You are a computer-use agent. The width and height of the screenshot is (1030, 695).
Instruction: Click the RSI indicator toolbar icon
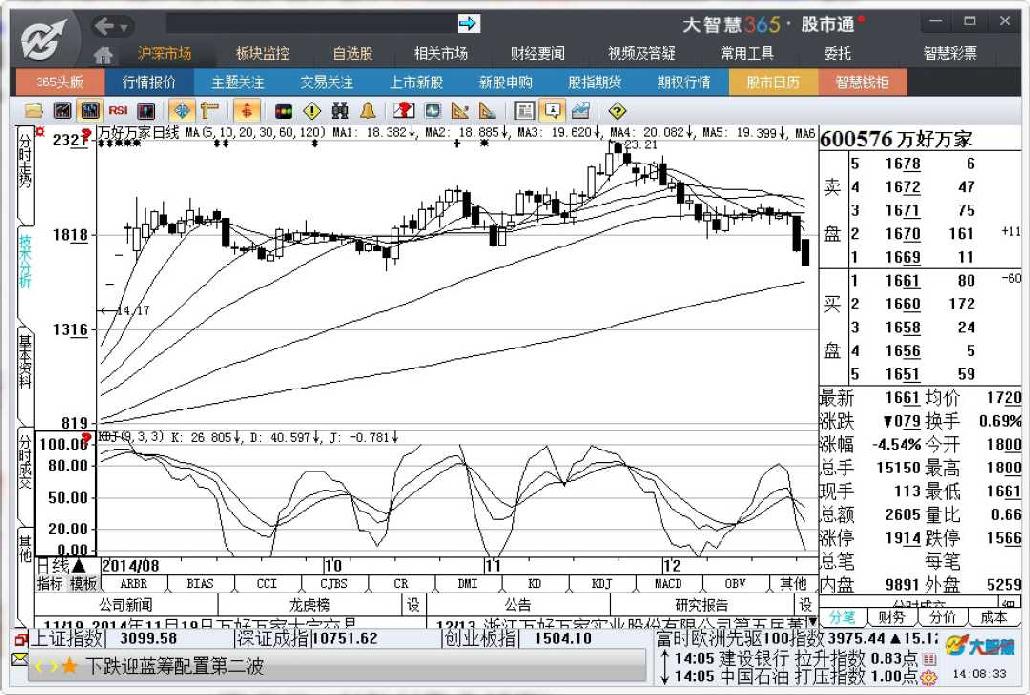click(118, 110)
